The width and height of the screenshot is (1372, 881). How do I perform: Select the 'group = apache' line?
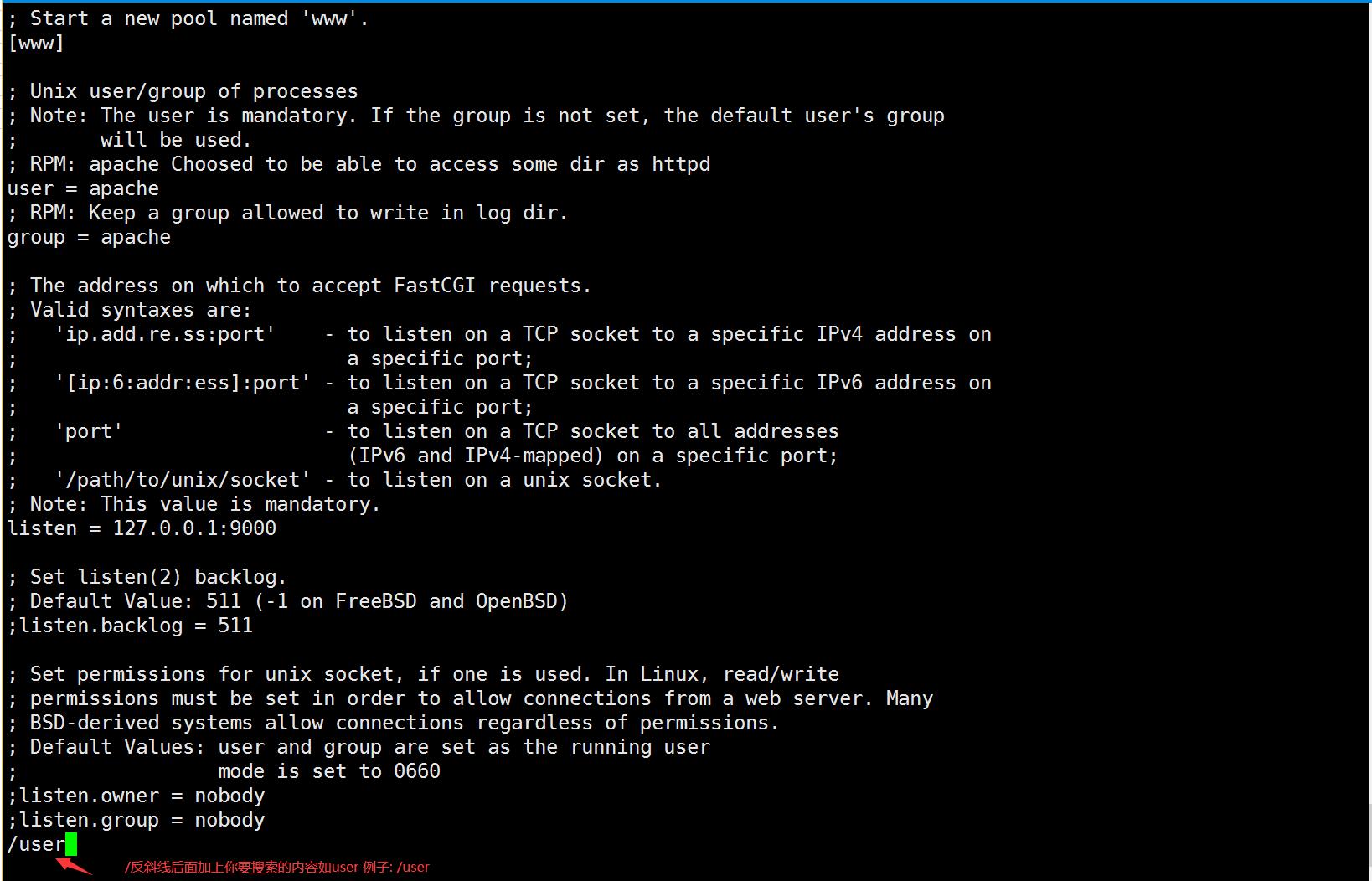point(89,237)
